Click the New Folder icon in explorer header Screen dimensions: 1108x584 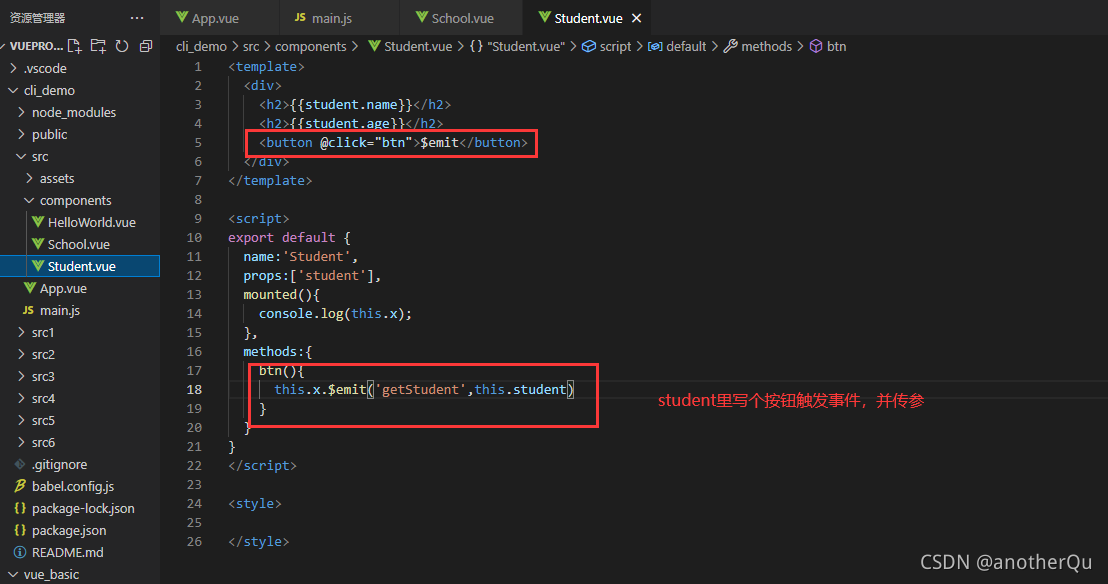(x=98, y=46)
